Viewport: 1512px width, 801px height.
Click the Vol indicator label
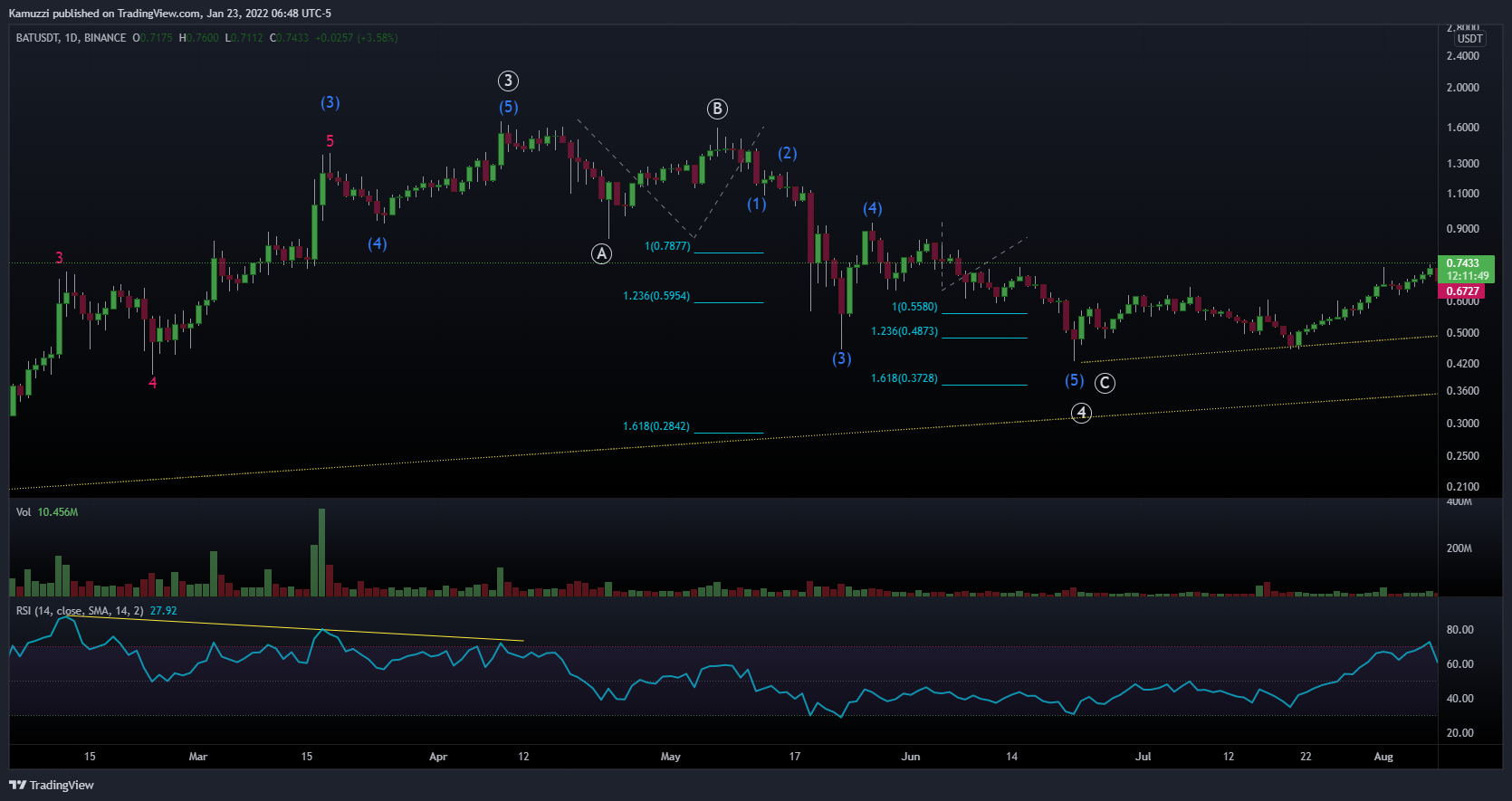click(24, 512)
